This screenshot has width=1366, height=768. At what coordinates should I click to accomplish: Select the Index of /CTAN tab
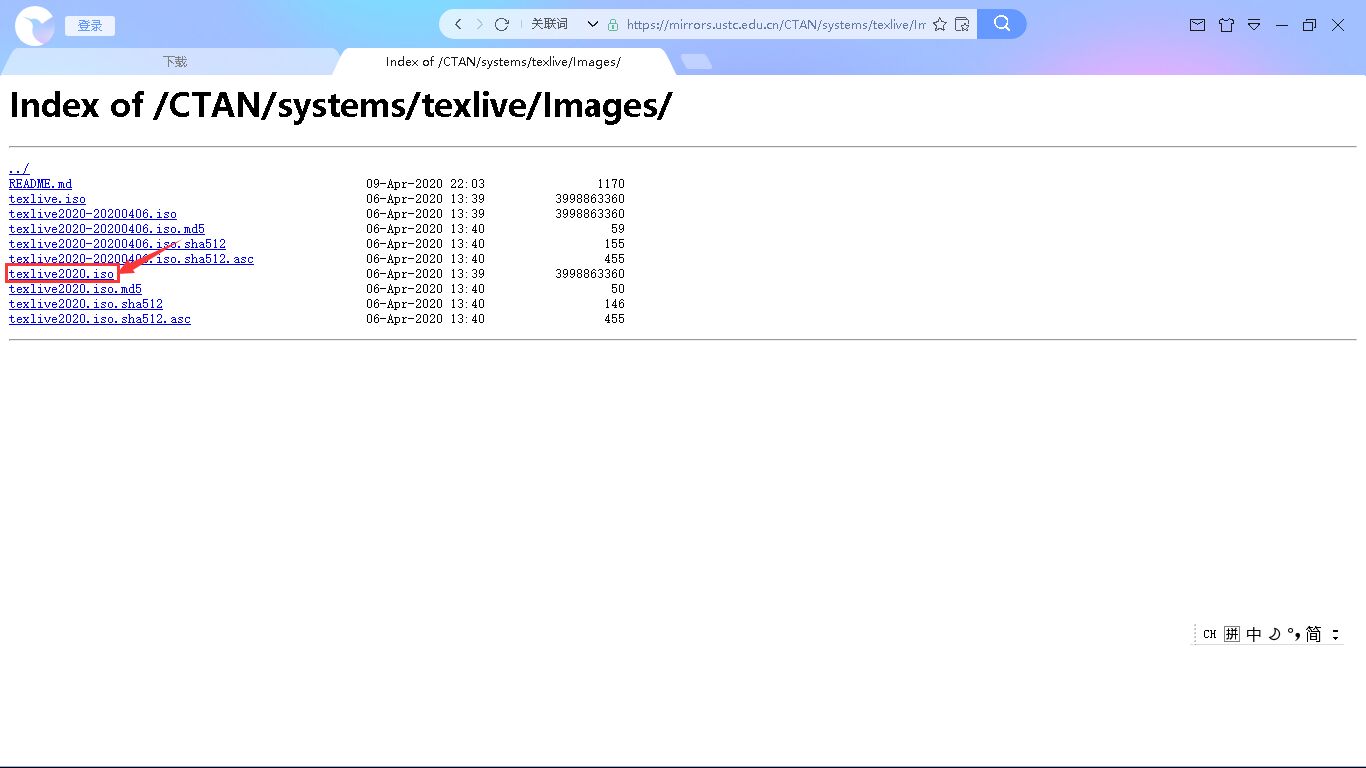(503, 62)
